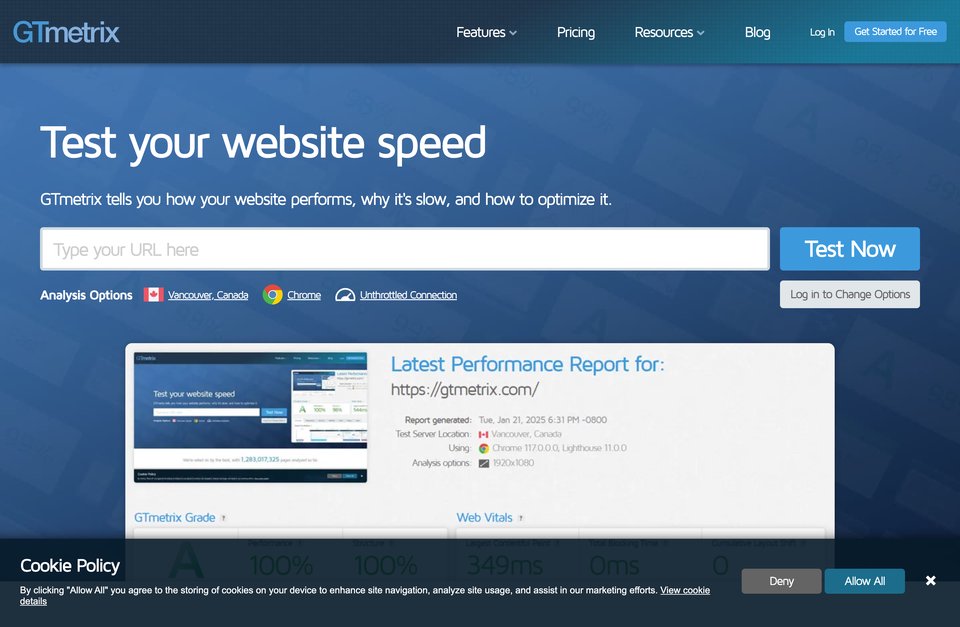The width and height of the screenshot is (960, 627).
Task: Open the Pricing page
Action: (576, 32)
